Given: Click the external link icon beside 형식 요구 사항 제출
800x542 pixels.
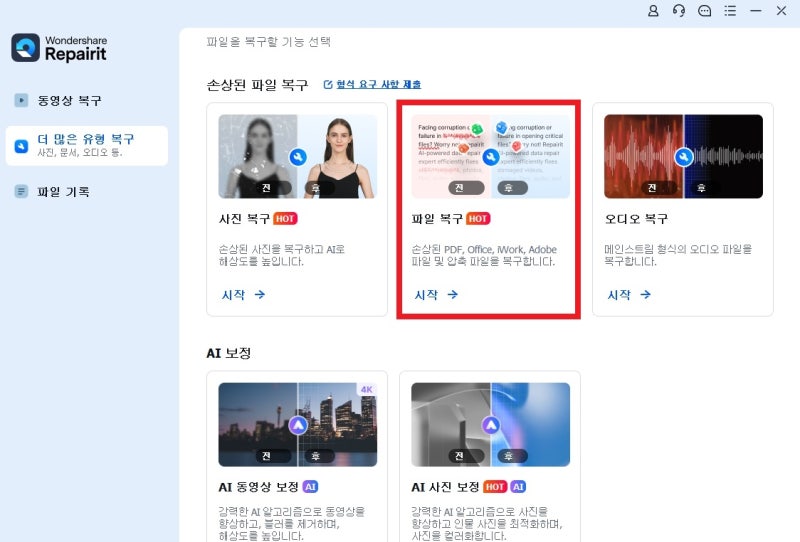Looking at the screenshot, I should (x=328, y=85).
